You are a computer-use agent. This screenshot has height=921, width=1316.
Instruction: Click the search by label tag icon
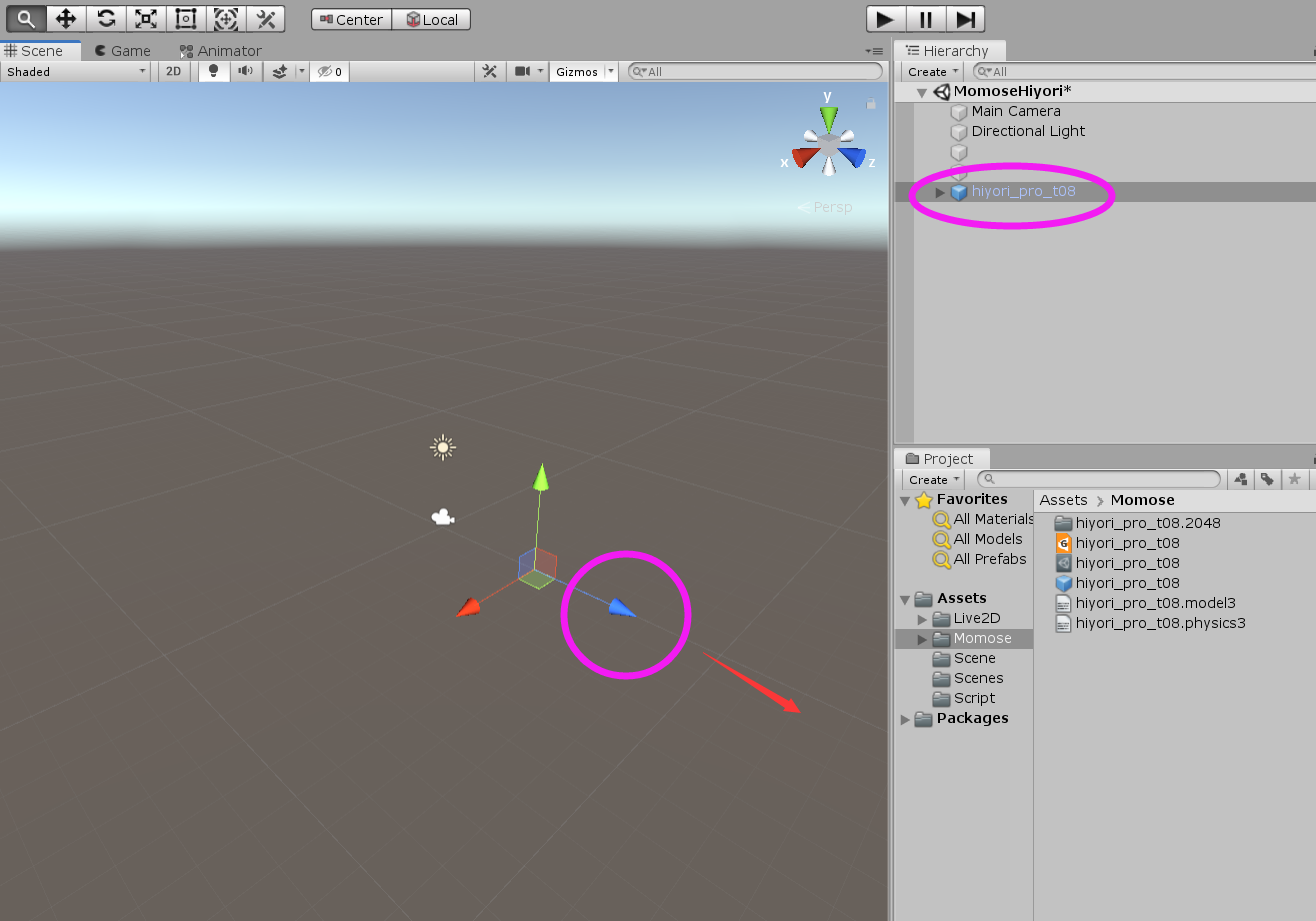click(1267, 480)
